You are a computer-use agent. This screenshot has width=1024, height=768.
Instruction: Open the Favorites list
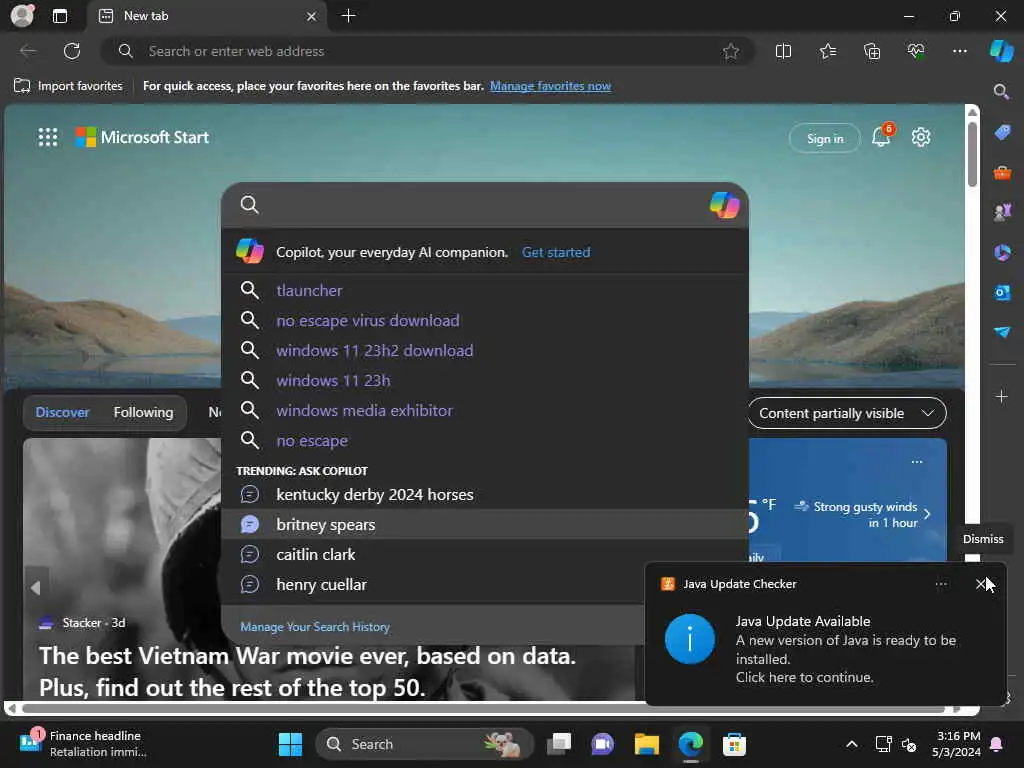click(827, 51)
